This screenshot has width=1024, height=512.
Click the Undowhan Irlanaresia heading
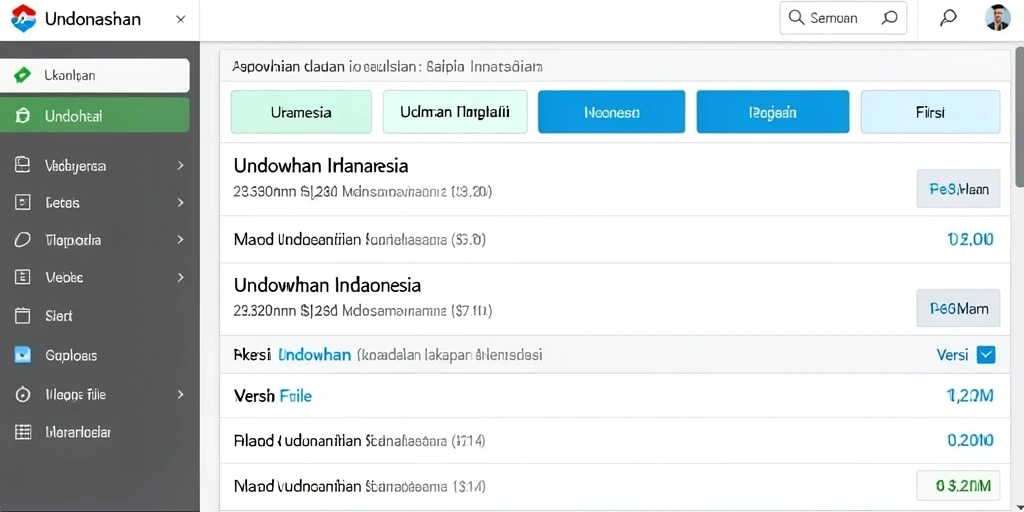click(321, 166)
